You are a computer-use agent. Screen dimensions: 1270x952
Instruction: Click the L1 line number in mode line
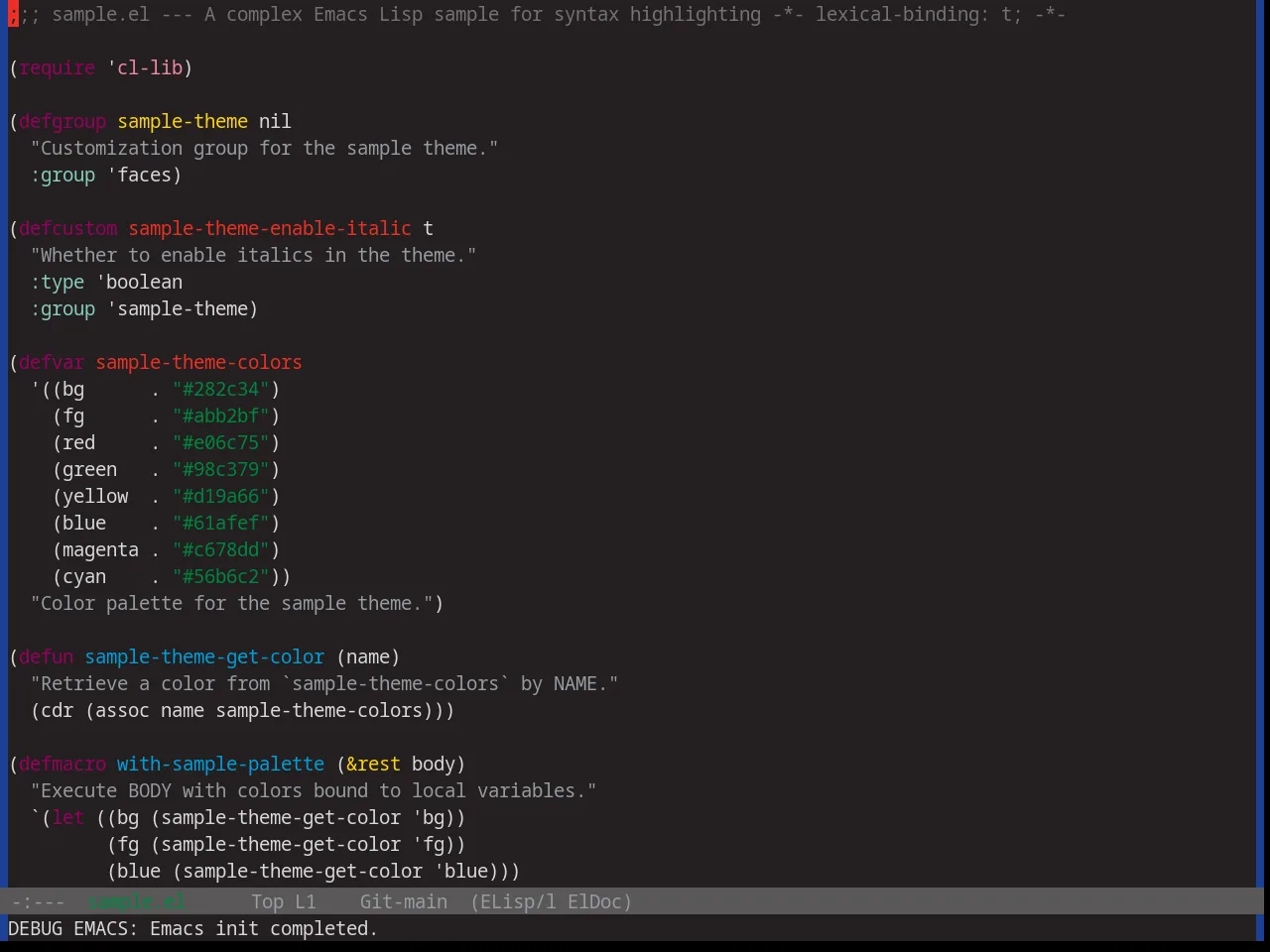pos(305,901)
